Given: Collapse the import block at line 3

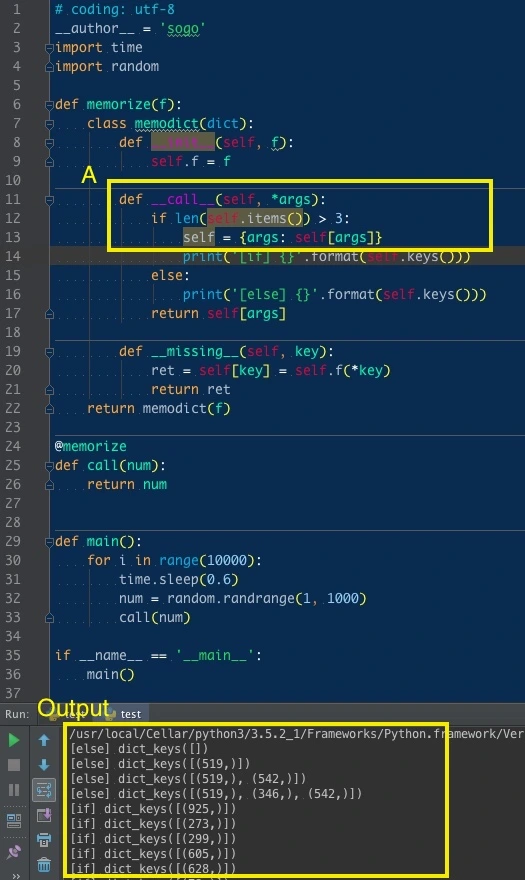Looking at the screenshot, I should pyautogui.click(x=49, y=48).
